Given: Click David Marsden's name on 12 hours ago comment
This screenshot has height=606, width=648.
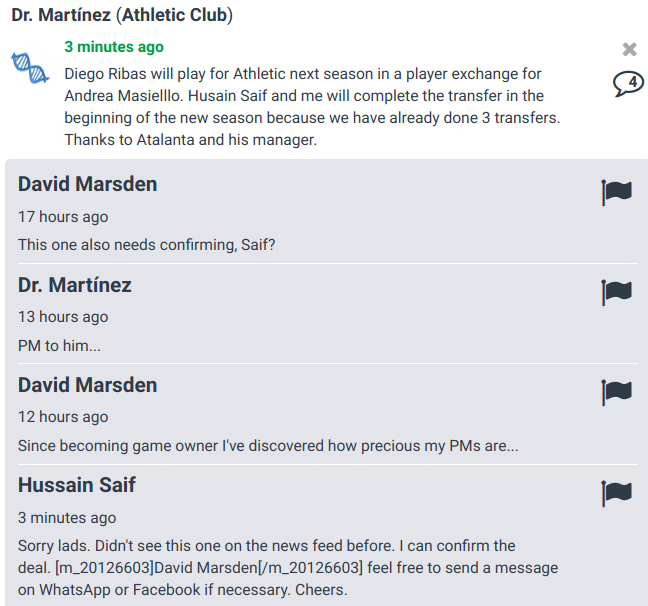Looking at the screenshot, I should coord(87,385).
